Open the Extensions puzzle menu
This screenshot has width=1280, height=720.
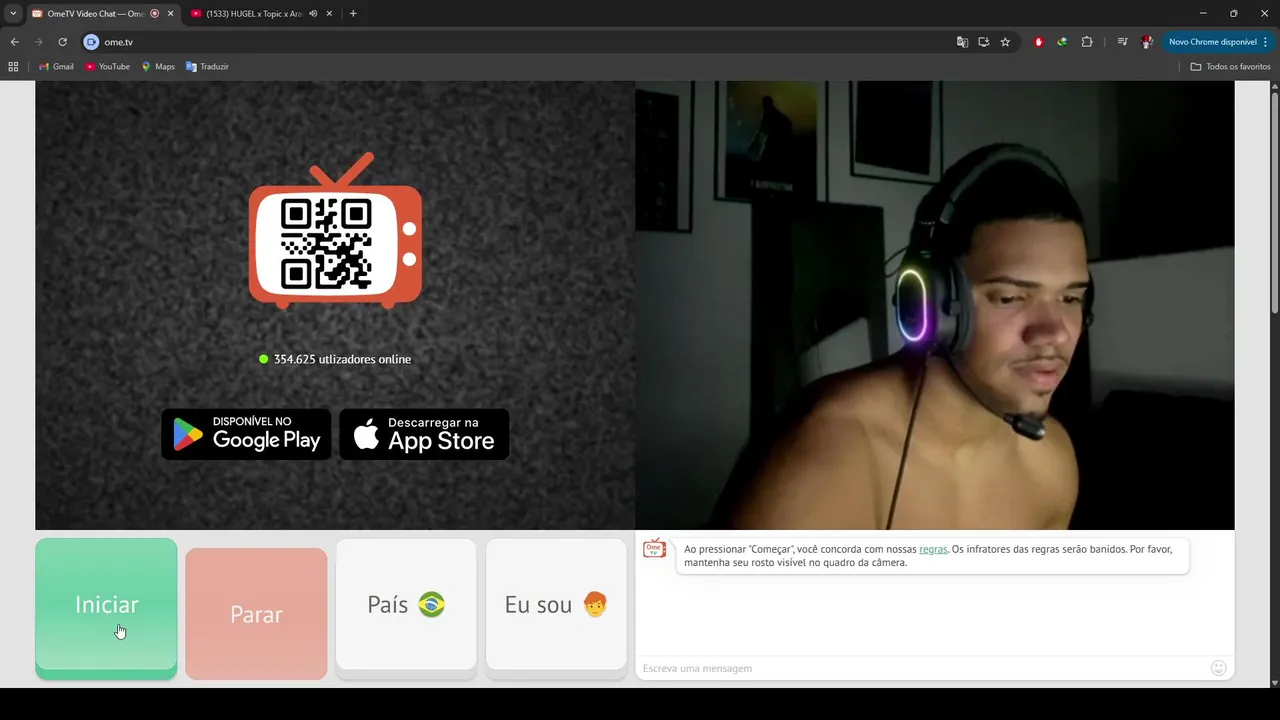pos(1087,42)
